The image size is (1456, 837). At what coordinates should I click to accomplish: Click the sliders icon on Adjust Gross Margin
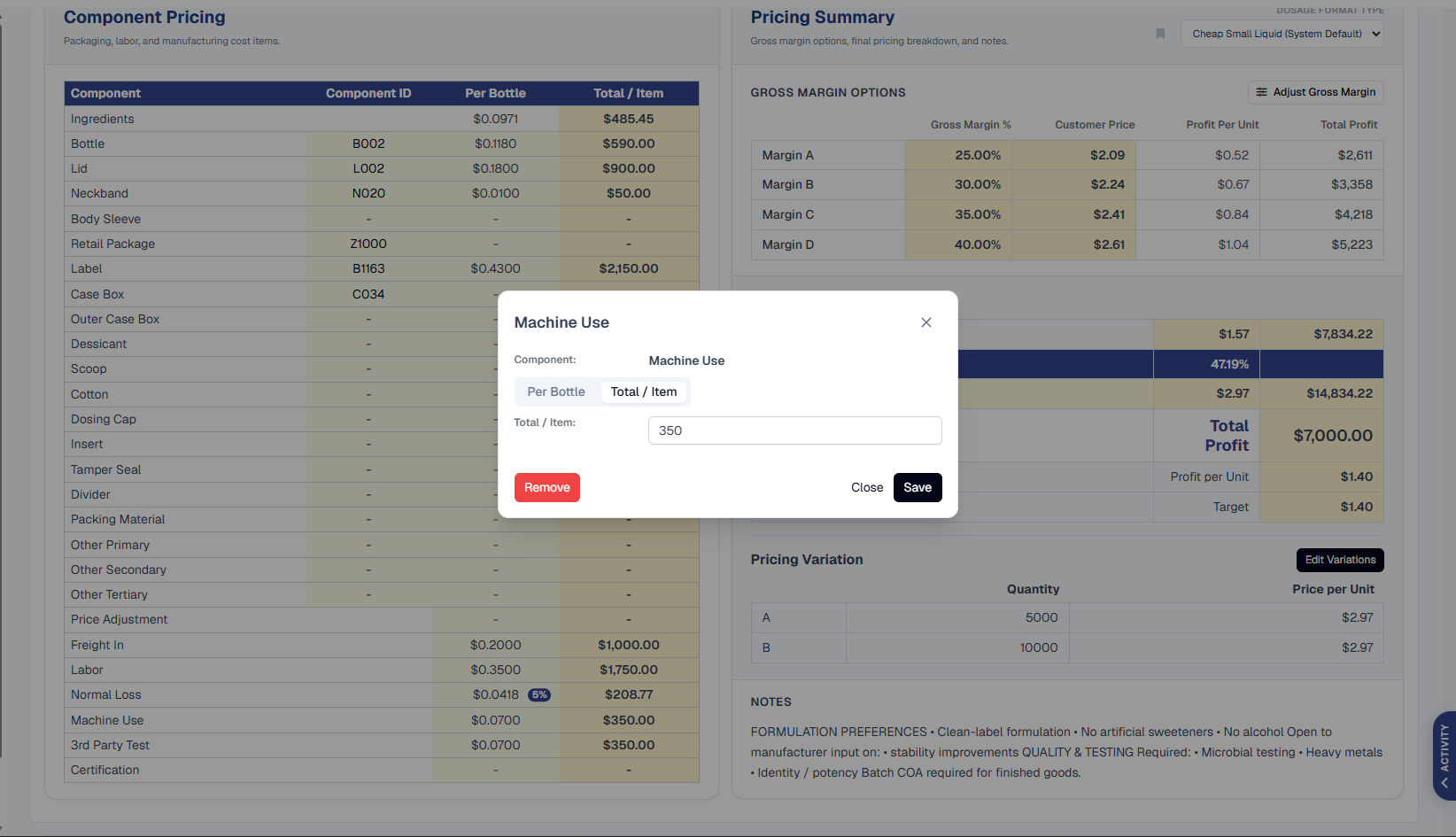click(x=1261, y=92)
